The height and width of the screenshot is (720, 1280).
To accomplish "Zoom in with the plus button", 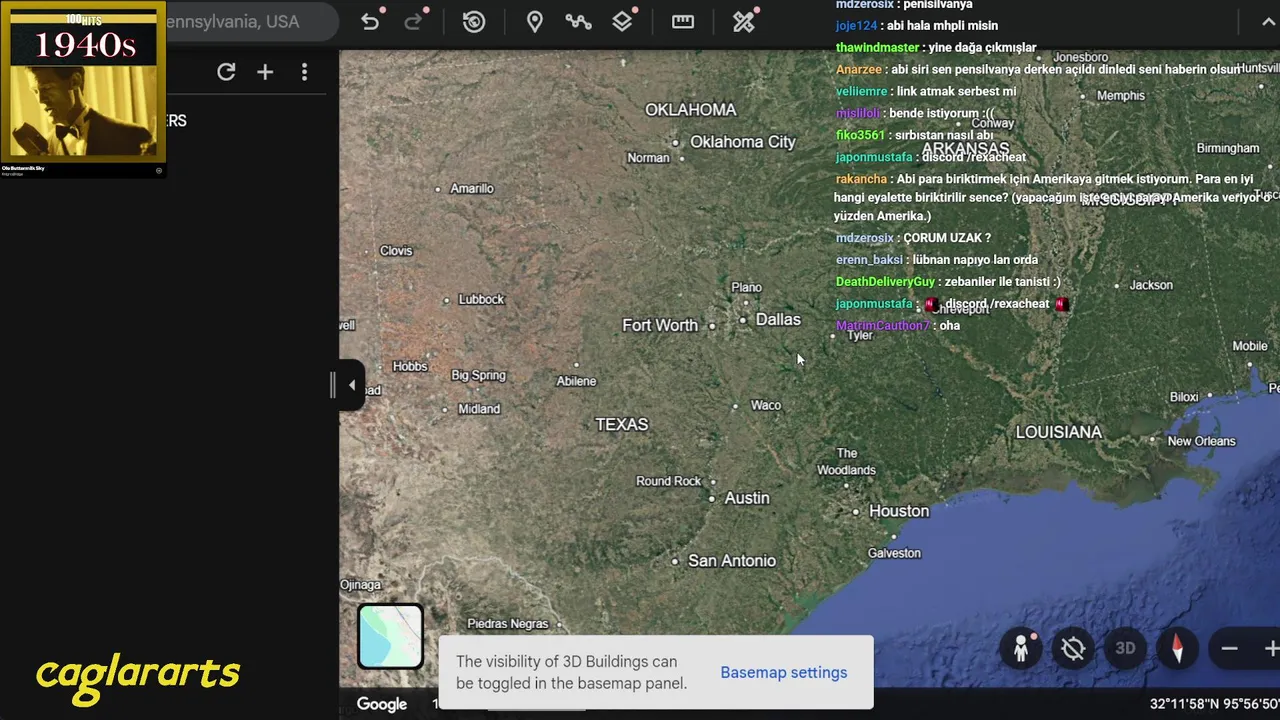I will pos(1271,649).
